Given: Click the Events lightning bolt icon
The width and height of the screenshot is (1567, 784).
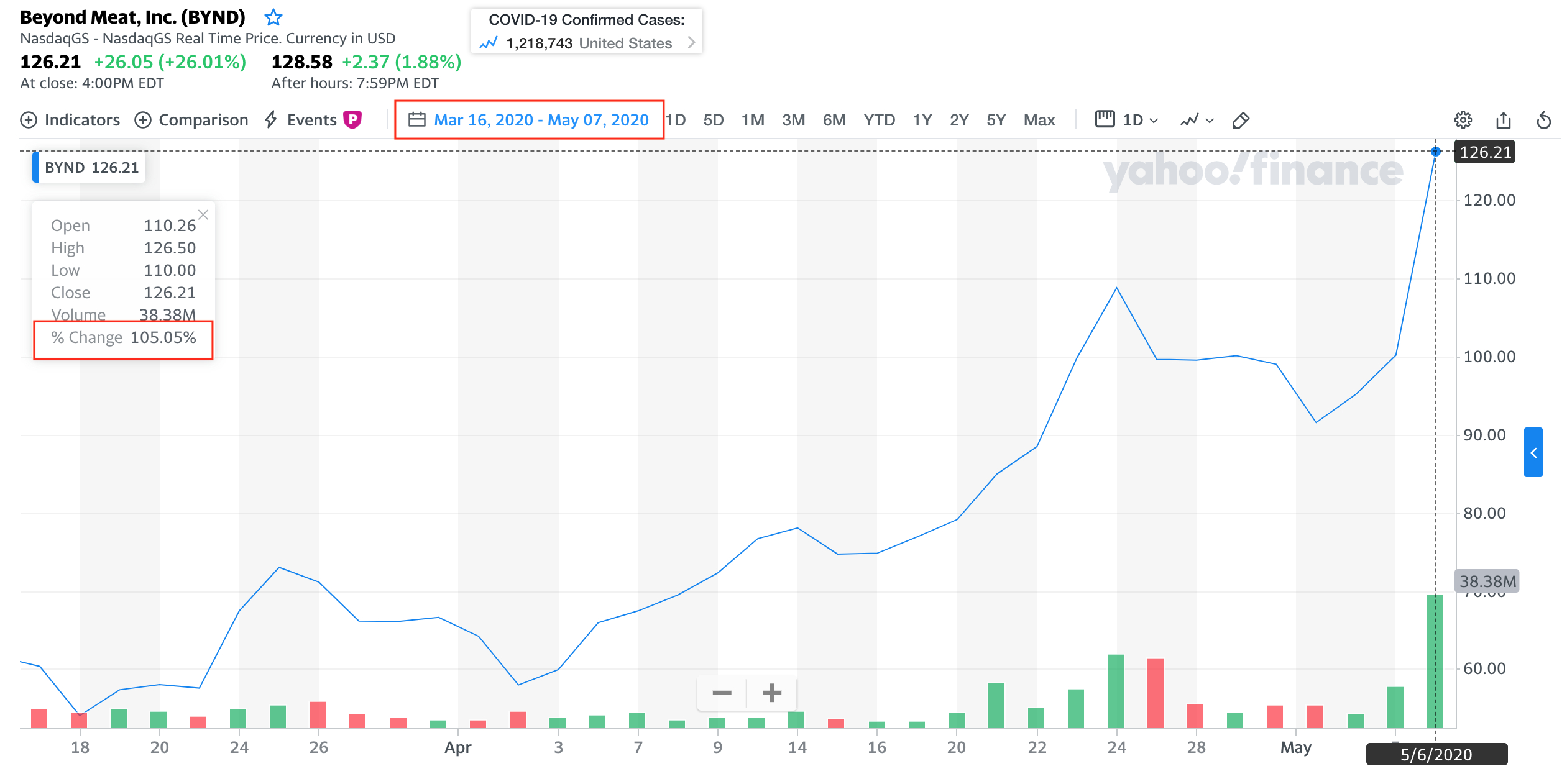Looking at the screenshot, I should tap(271, 119).
